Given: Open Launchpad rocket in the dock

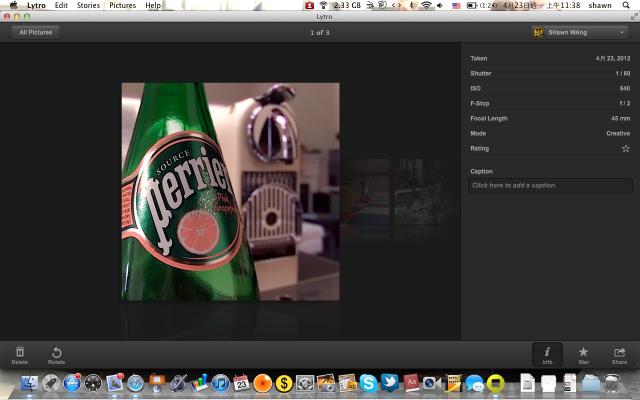Looking at the screenshot, I should pos(51,383).
